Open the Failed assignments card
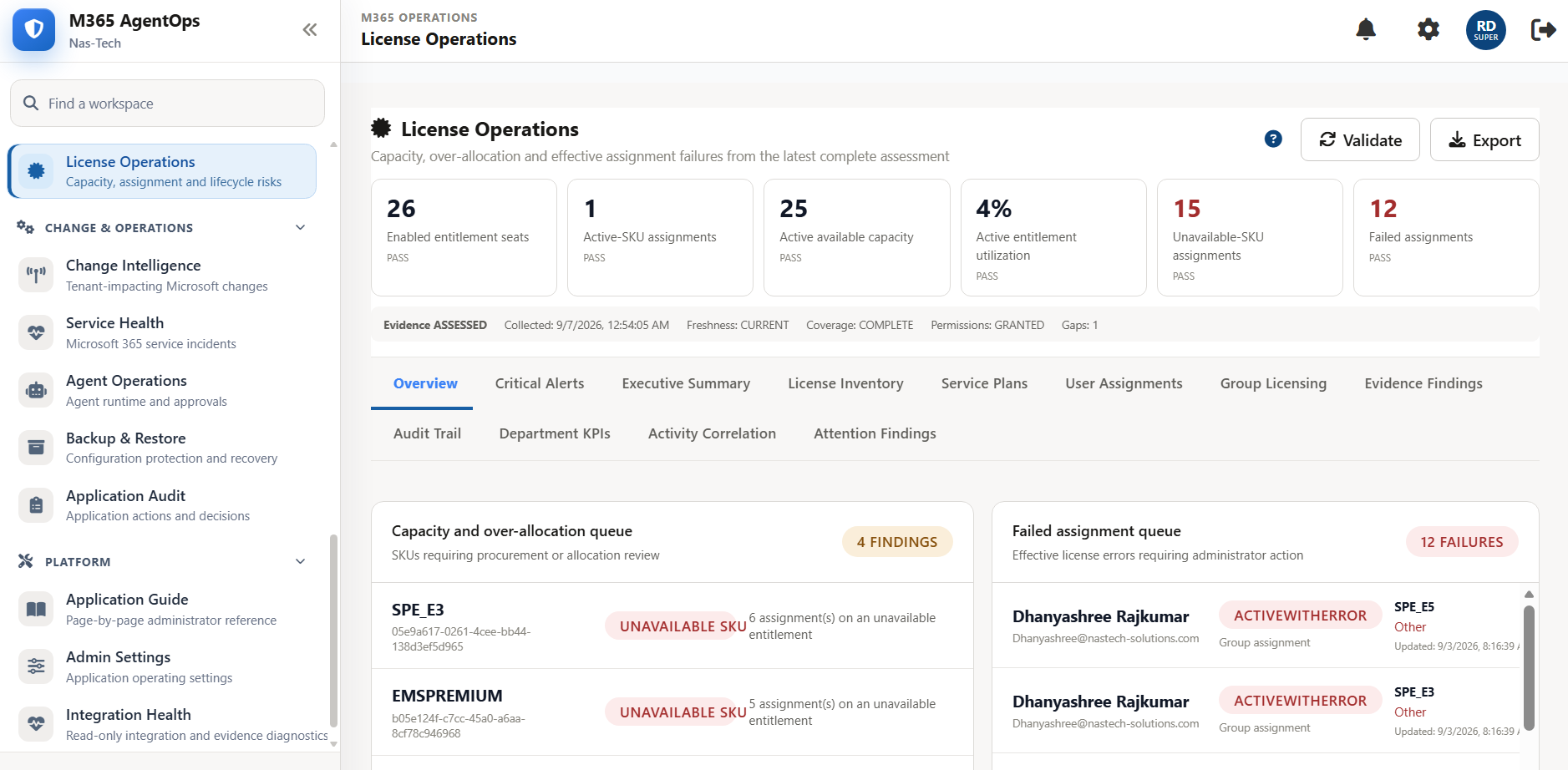Image resolution: width=1568 pixels, height=770 pixels. [x=1446, y=237]
